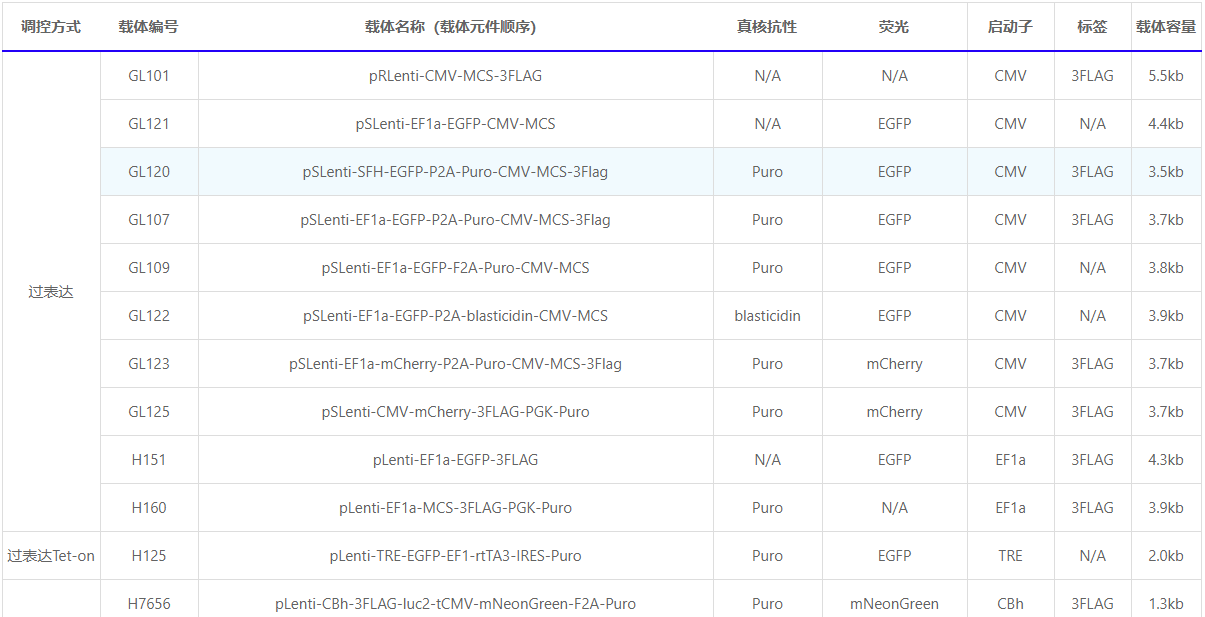The image size is (1205, 617).
Task: Click pSLenti-EF1a-mCherry-P2A-Puro-CMV-MCS-3Flag name
Action: 455,364
